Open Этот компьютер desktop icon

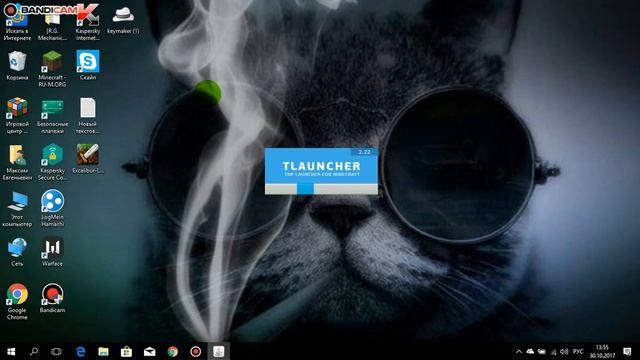[17, 209]
